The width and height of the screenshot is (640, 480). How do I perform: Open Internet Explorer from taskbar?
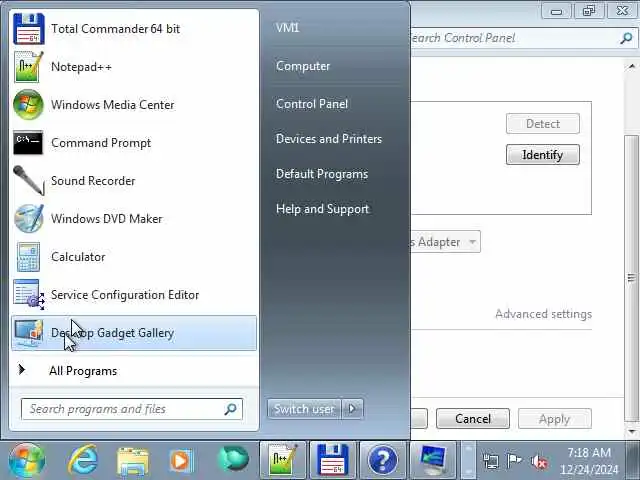pyautogui.click(x=83, y=460)
